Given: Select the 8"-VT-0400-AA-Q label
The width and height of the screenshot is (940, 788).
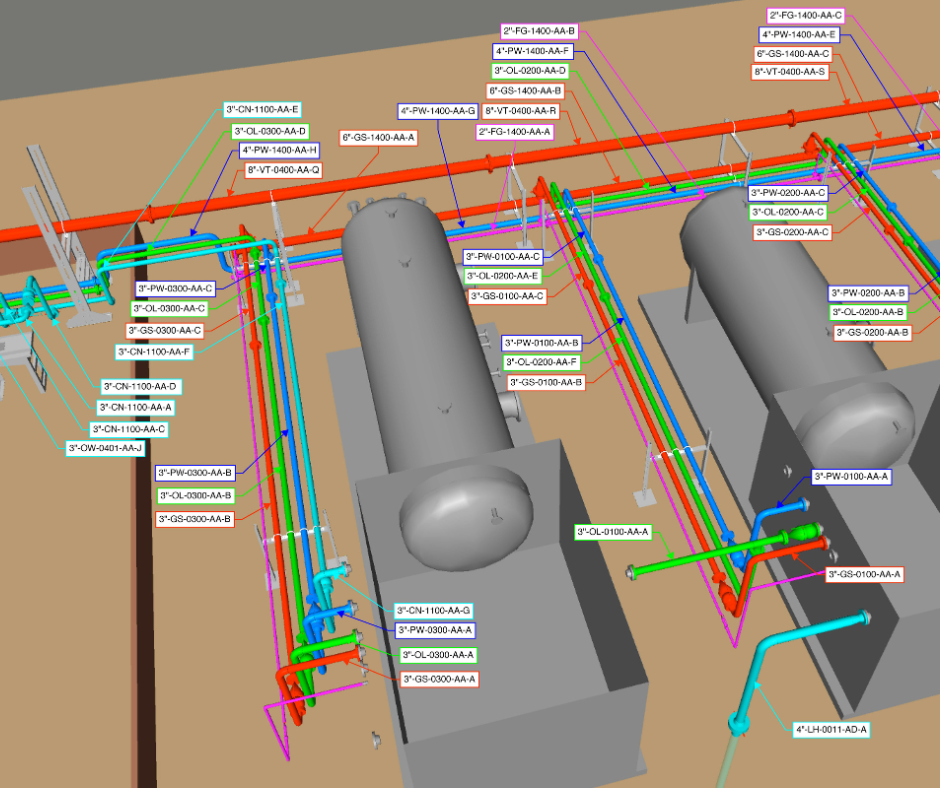Looking at the screenshot, I should pyautogui.click(x=284, y=170).
